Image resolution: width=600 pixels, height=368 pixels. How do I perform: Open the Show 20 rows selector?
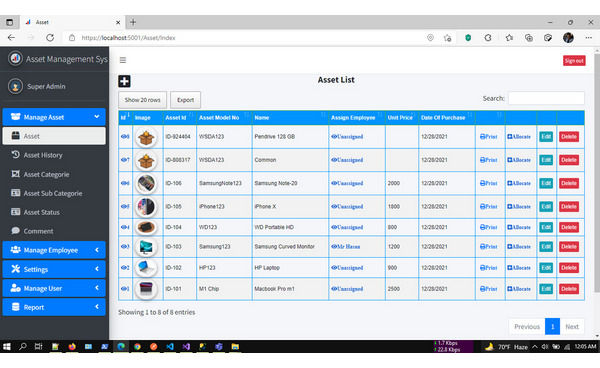click(x=142, y=100)
